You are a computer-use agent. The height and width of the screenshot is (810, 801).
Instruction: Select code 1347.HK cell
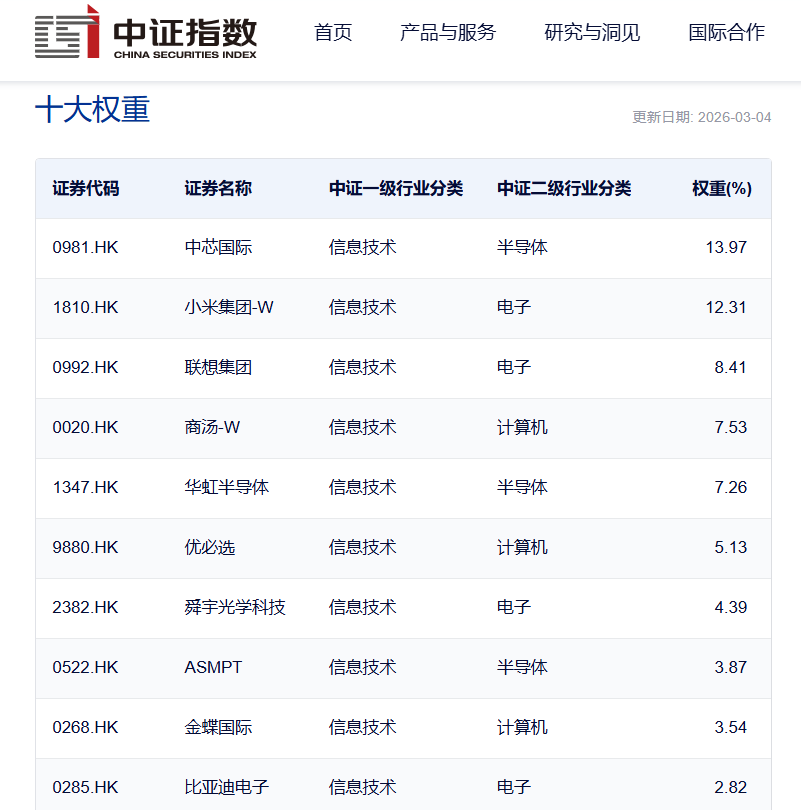(85, 487)
